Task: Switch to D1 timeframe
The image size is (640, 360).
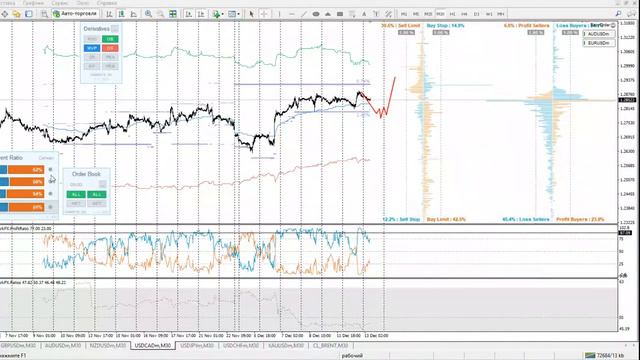Action: (476, 14)
